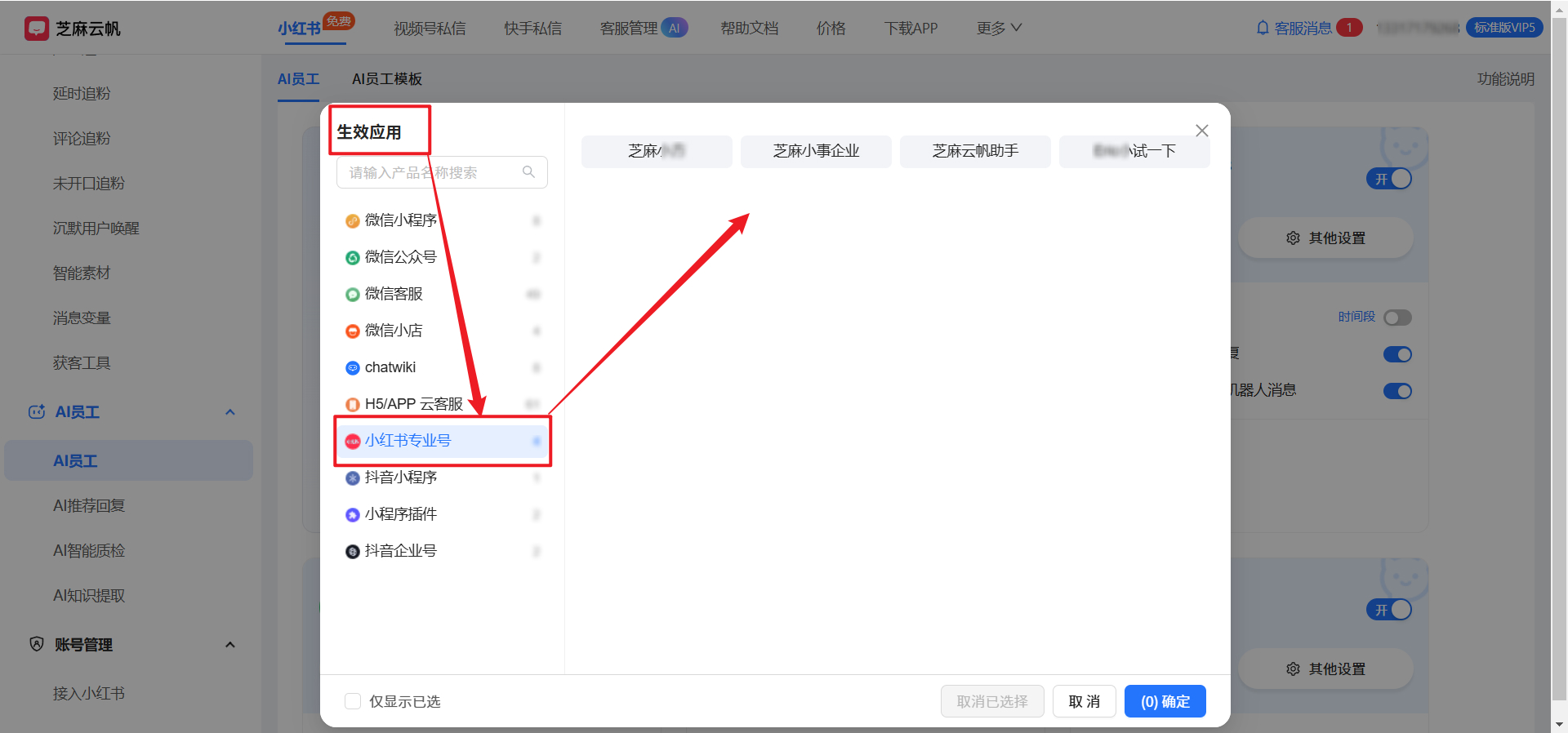
Task: Click the gear icon in upper 其他设置
Action: tap(1293, 238)
